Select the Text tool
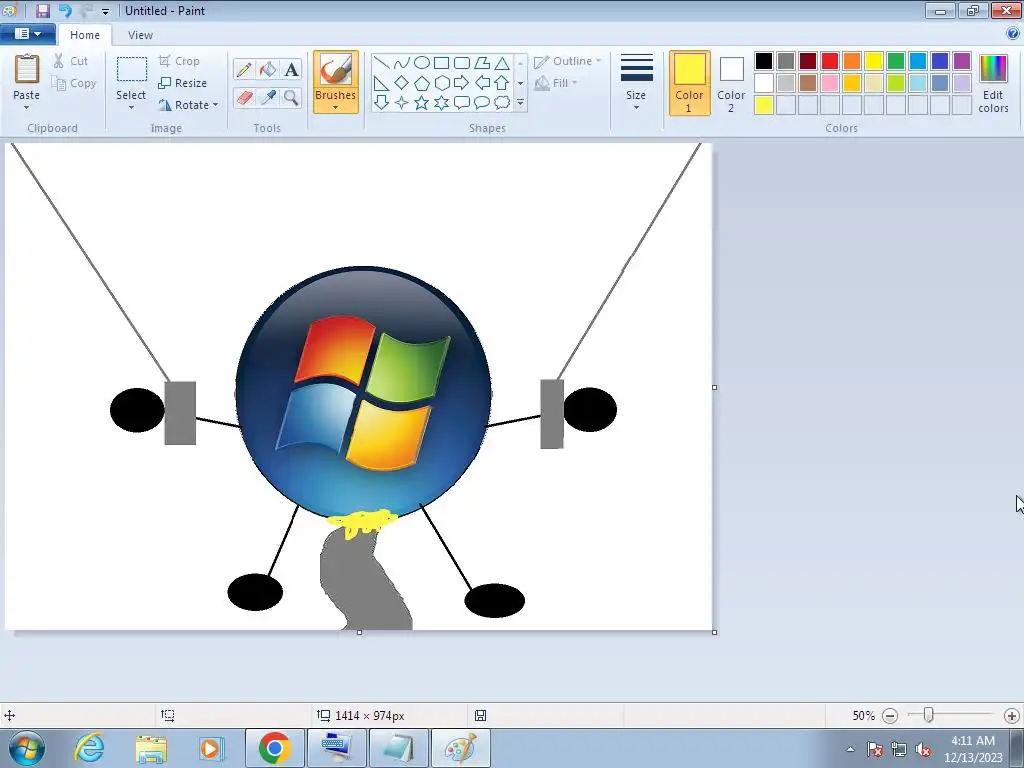Viewport: 1024px width, 768px height. [x=291, y=69]
